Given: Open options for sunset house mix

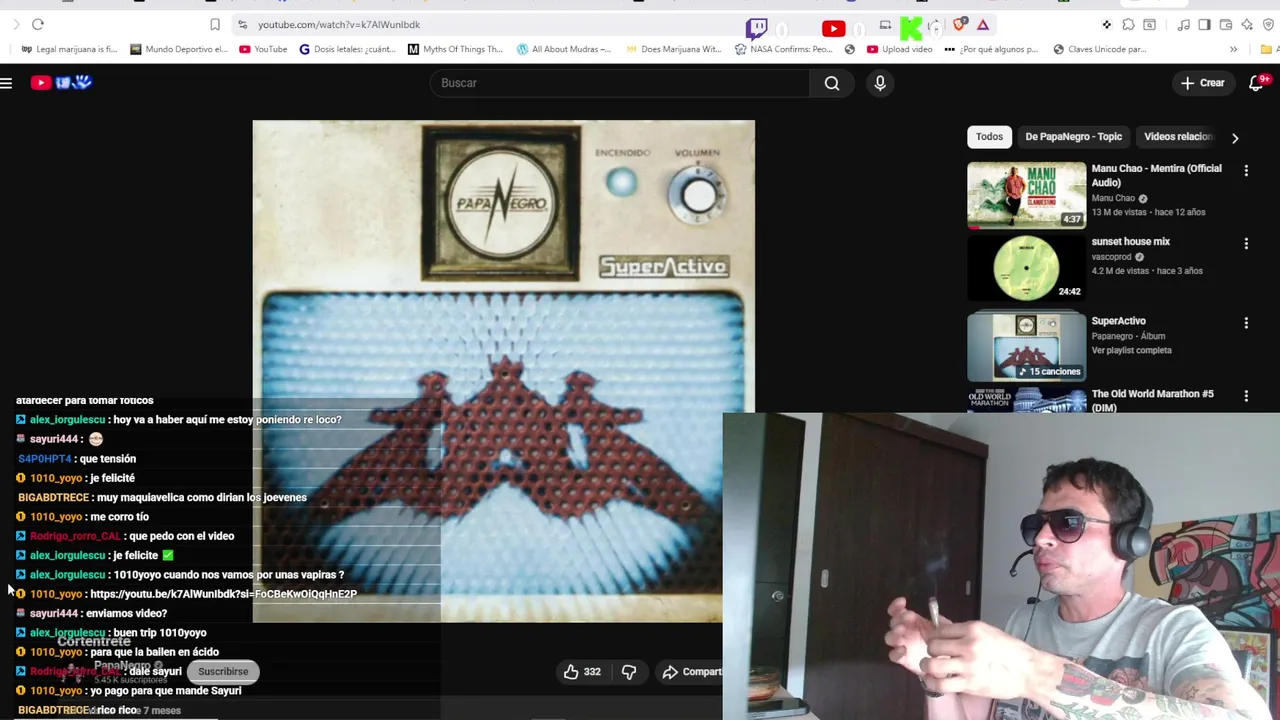Looking at the screenshot, I should 1246,243.
